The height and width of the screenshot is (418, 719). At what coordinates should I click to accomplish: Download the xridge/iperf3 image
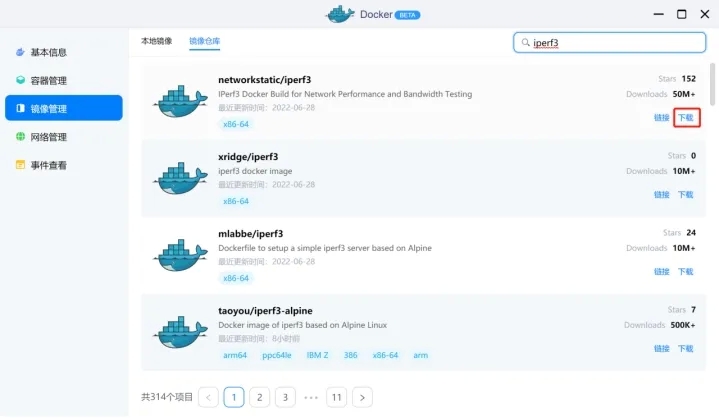coord(686,195)
